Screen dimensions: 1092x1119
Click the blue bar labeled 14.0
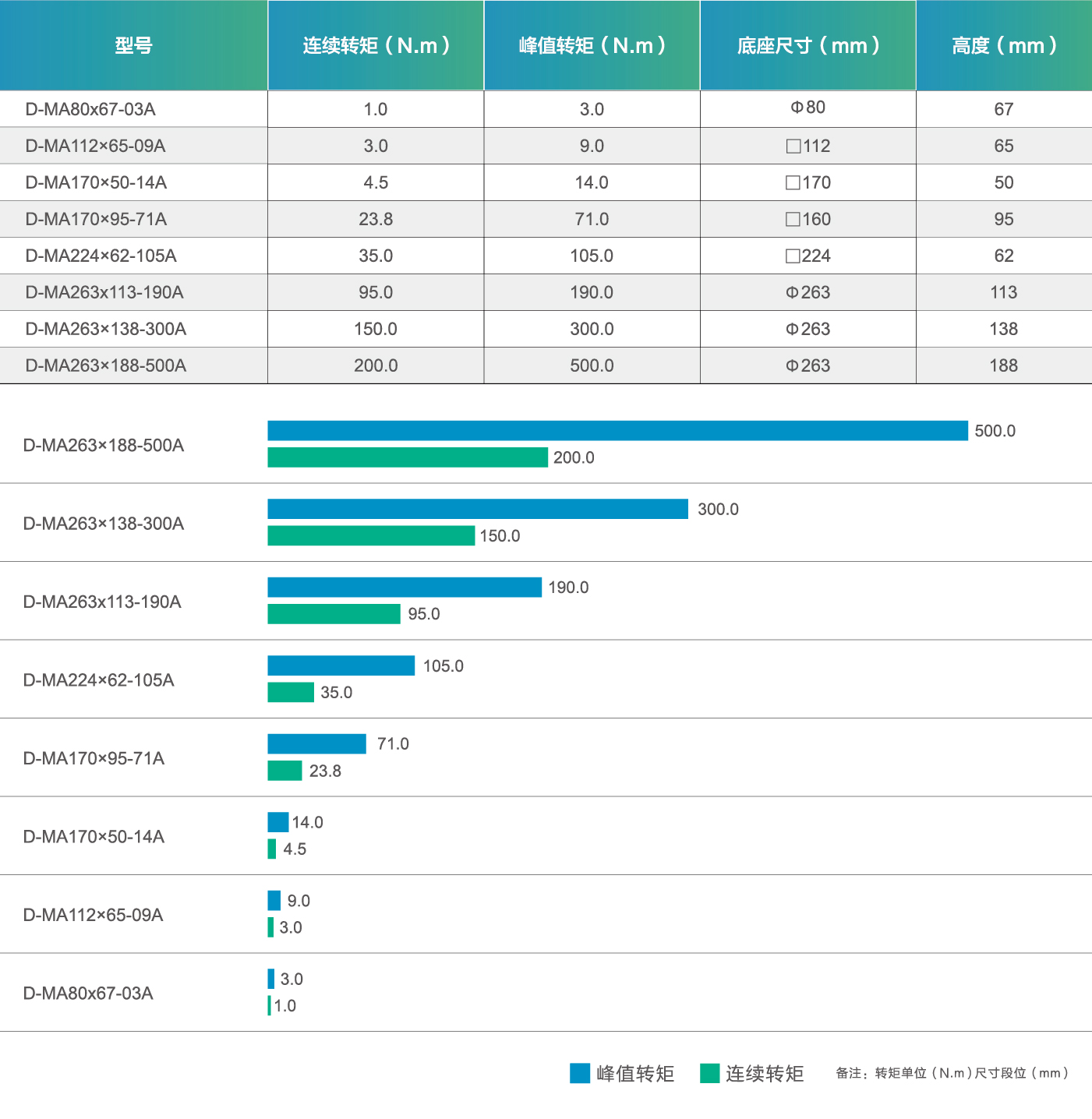(277, 822)
